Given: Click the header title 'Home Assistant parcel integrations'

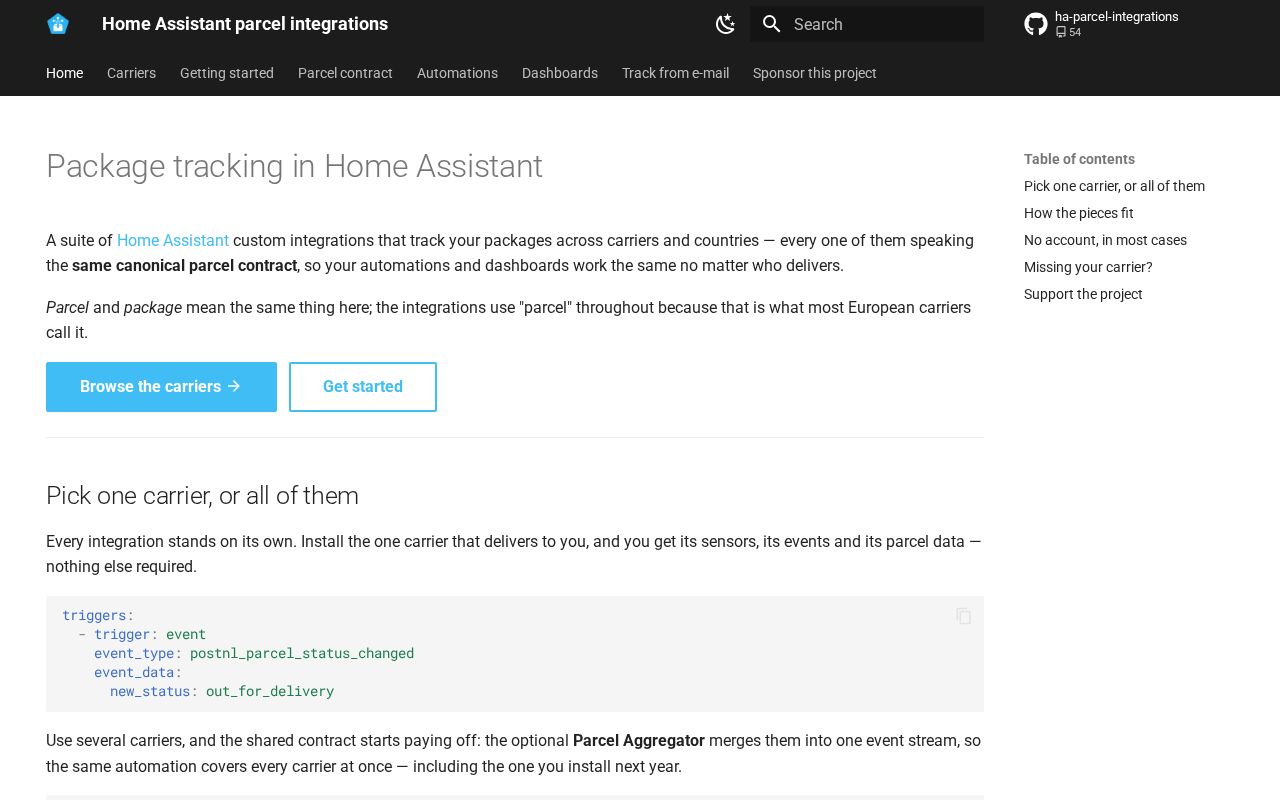Looking at the screenshot, I should (x=245, y=24).
